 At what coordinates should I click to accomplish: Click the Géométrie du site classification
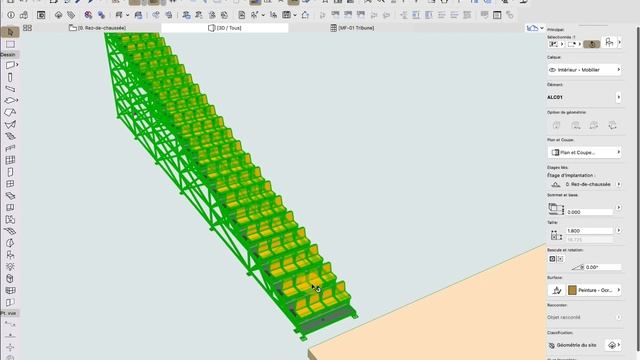click(576, 345)
